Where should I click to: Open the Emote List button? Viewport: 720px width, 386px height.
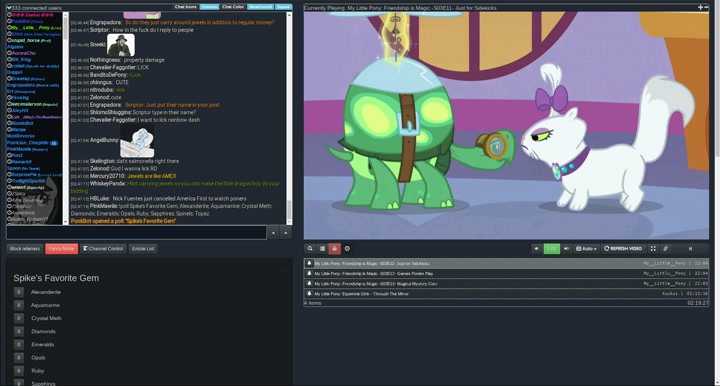point(143,249)
